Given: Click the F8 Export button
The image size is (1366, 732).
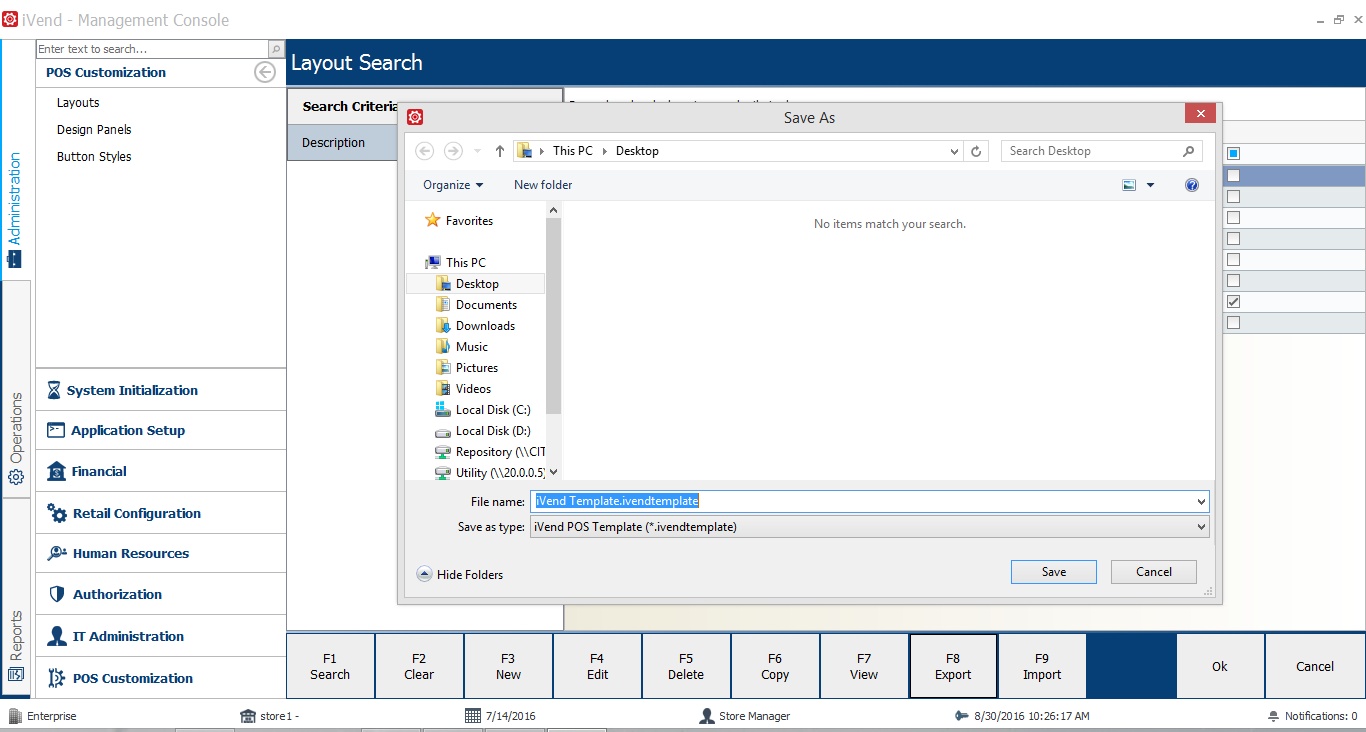Looking at the screenshot, I should tap(953, 666).
